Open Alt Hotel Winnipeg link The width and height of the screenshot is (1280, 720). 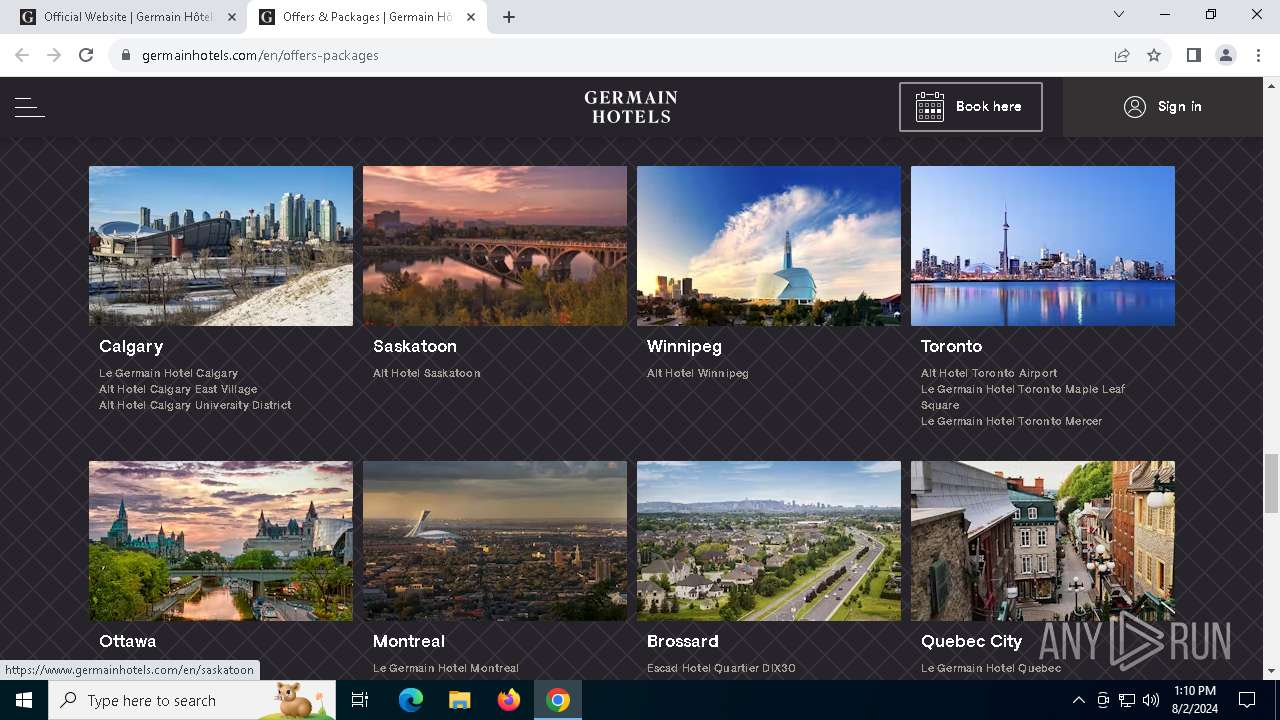tap(698, 373)
